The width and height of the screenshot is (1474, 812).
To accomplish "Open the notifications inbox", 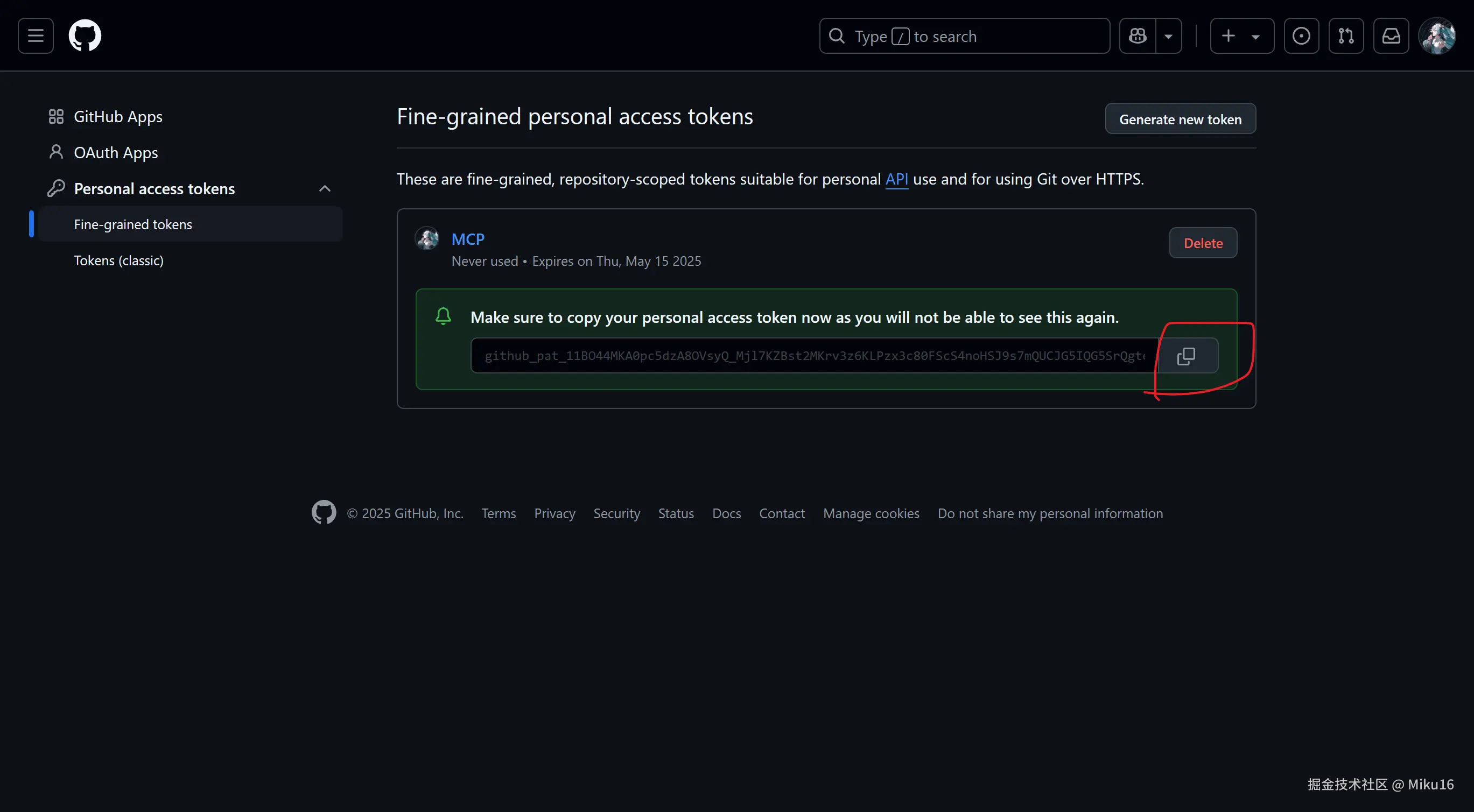I will pos(1391,36).
